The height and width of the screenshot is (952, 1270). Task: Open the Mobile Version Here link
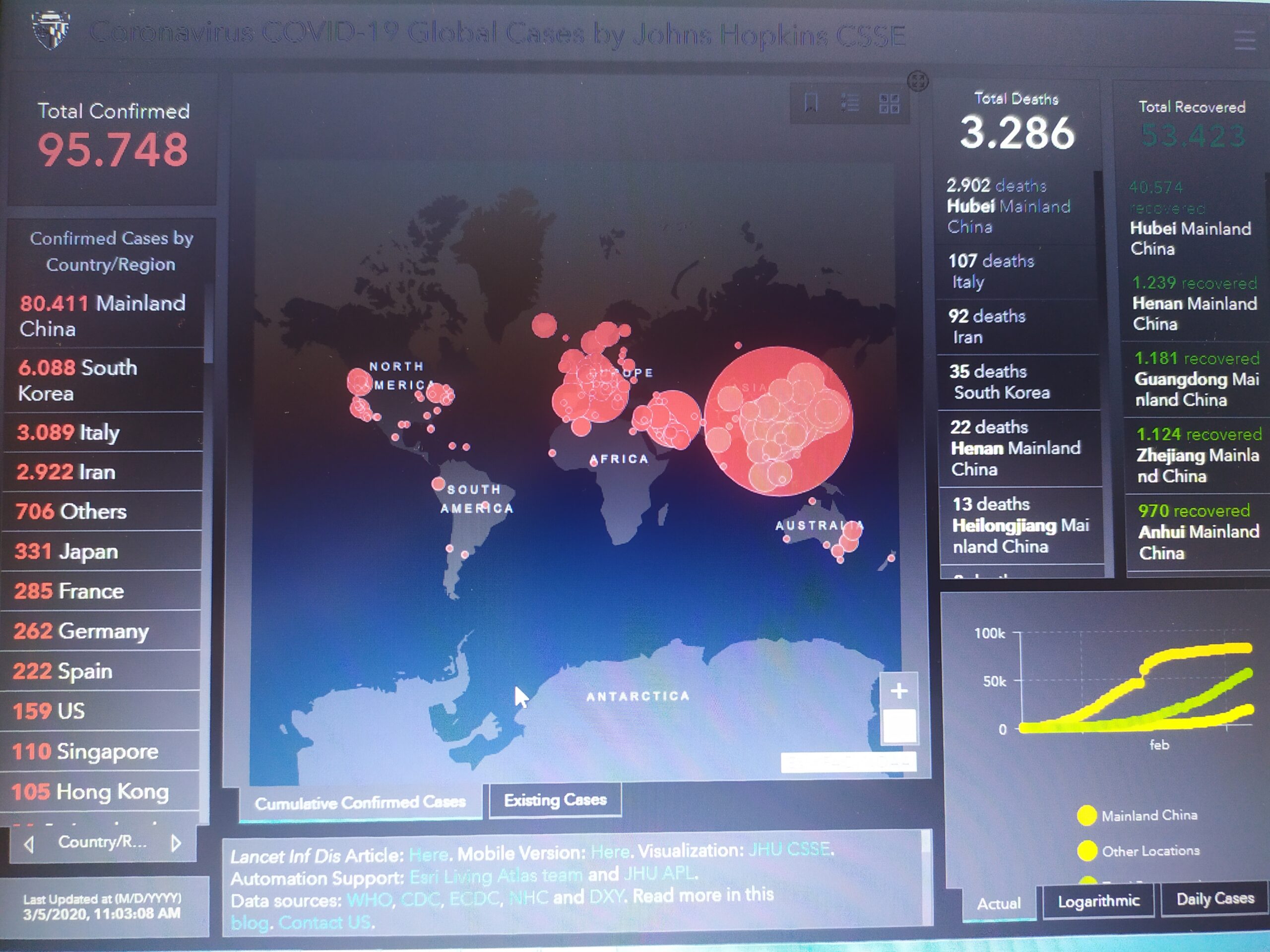610,851
